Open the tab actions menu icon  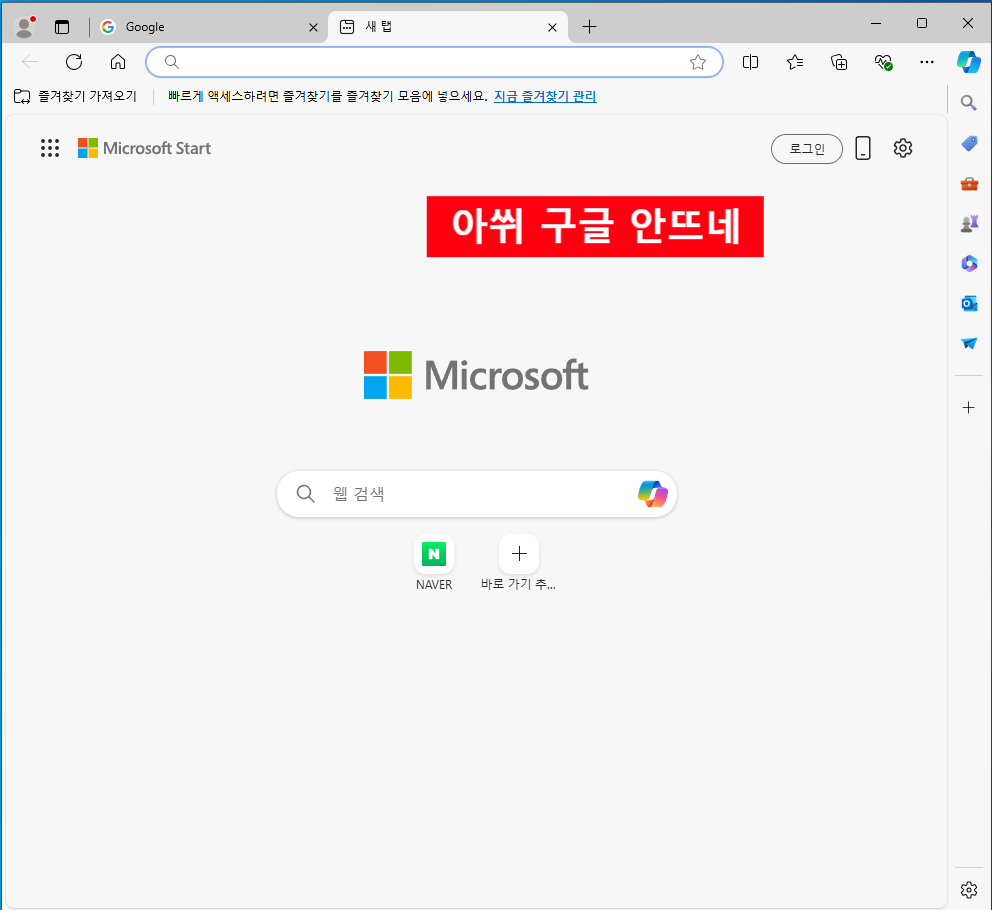[x=62, y=27]
